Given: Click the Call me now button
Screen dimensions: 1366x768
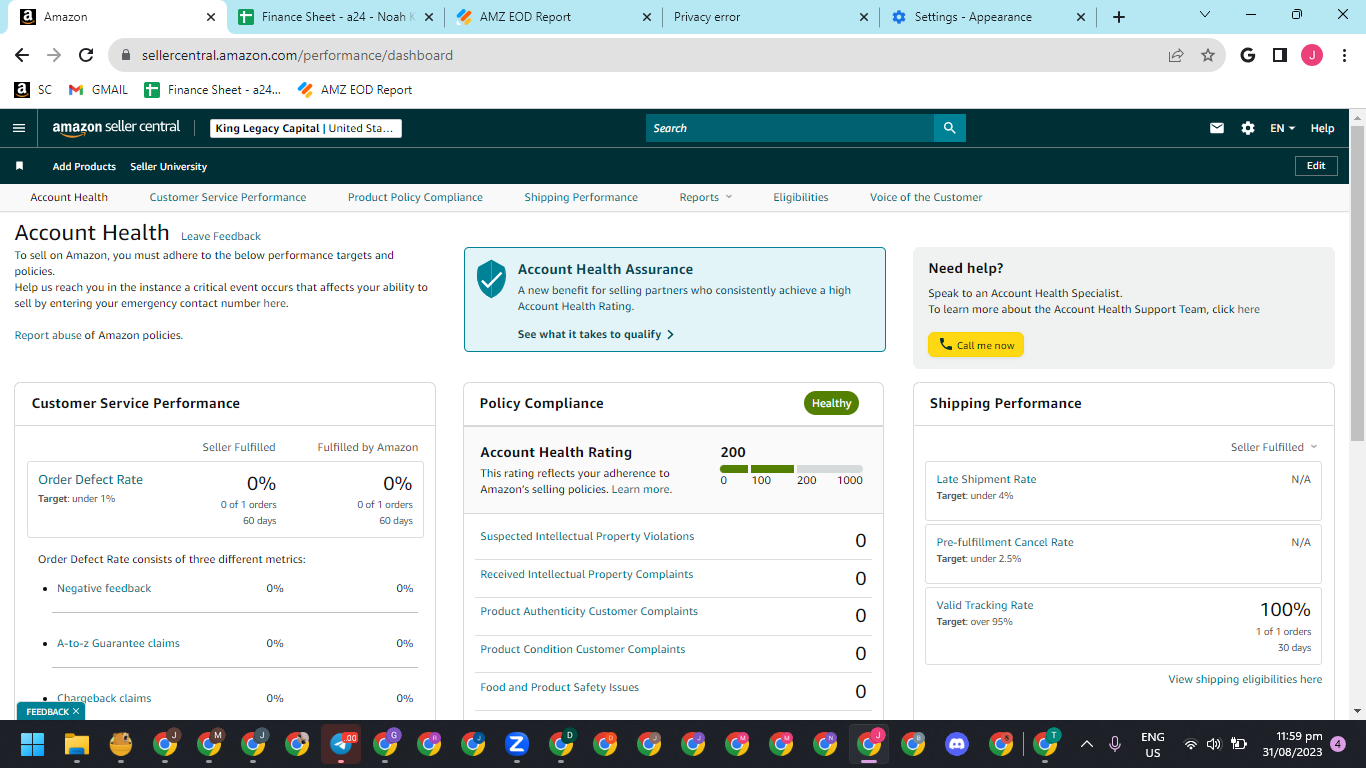Looking at the screenshot, I should click(976, 345).
